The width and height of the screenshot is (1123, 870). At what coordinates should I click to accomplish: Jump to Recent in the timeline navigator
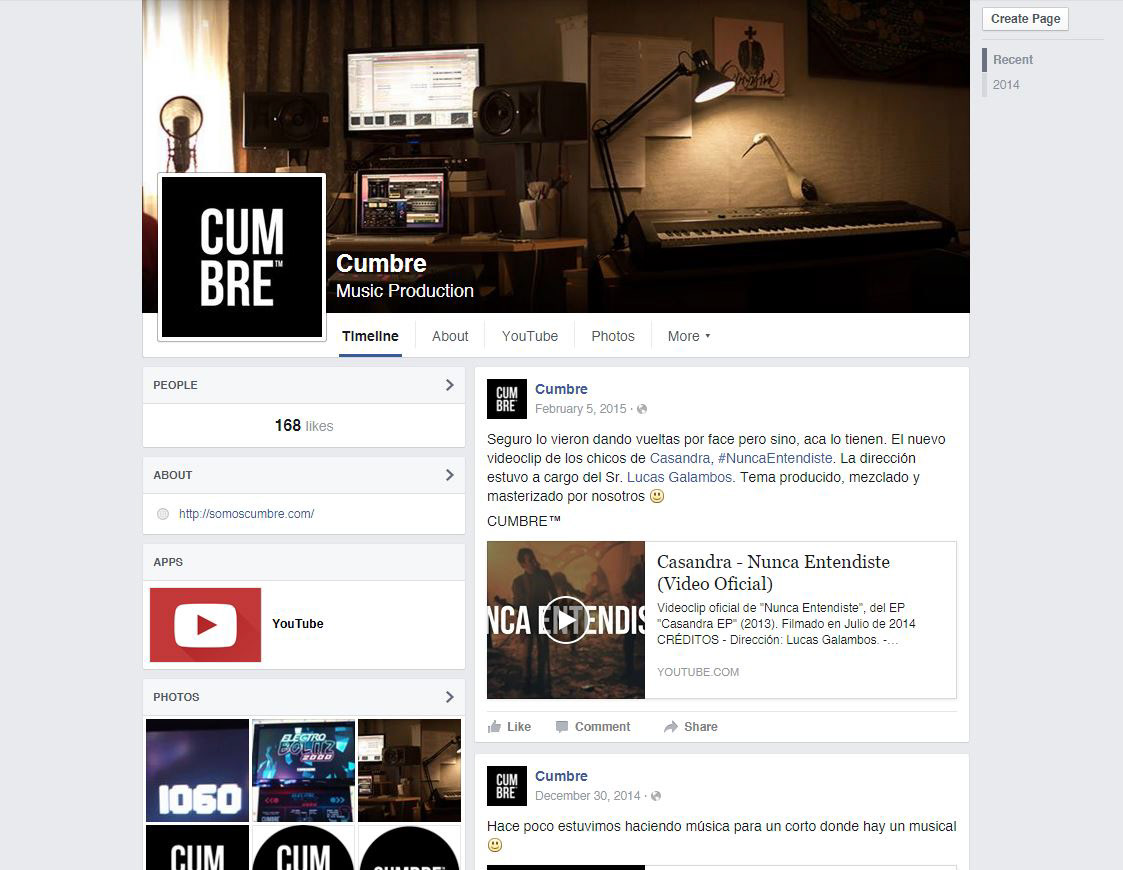pos(1013,59)
